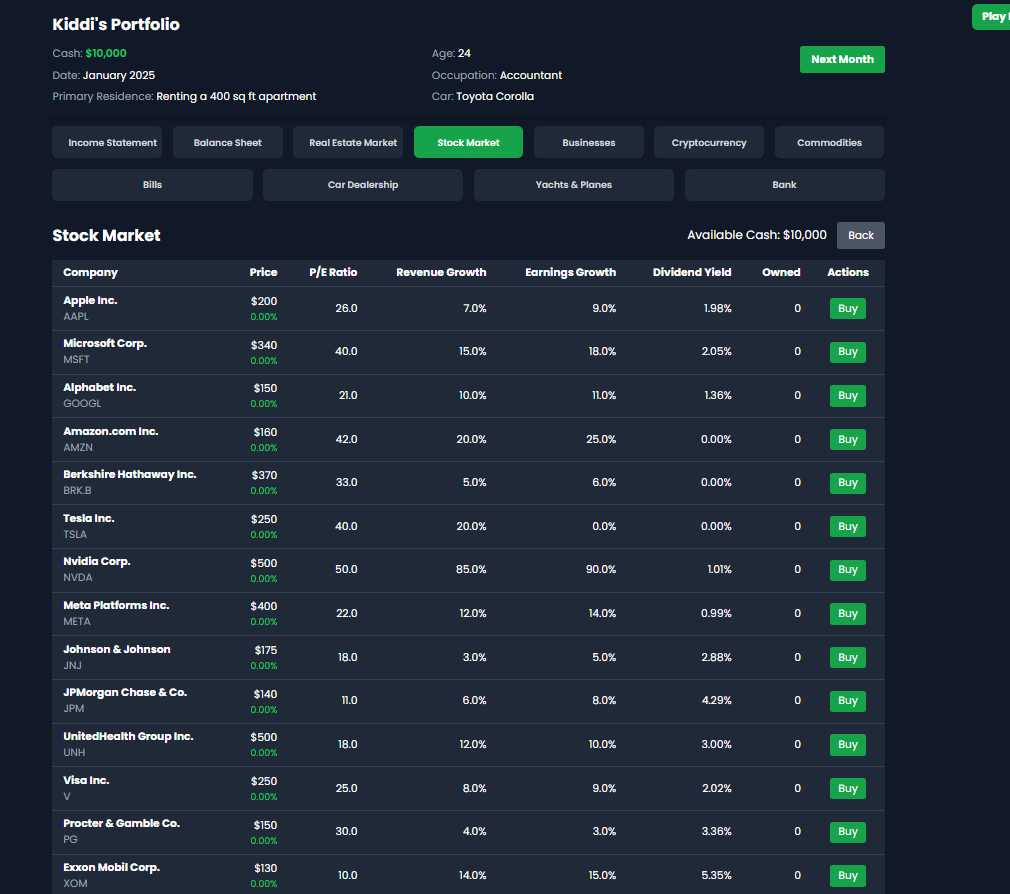1010x894 pixels.
Task: Click the Company column header
Action: pyautogui.click(x=90, y=272)
